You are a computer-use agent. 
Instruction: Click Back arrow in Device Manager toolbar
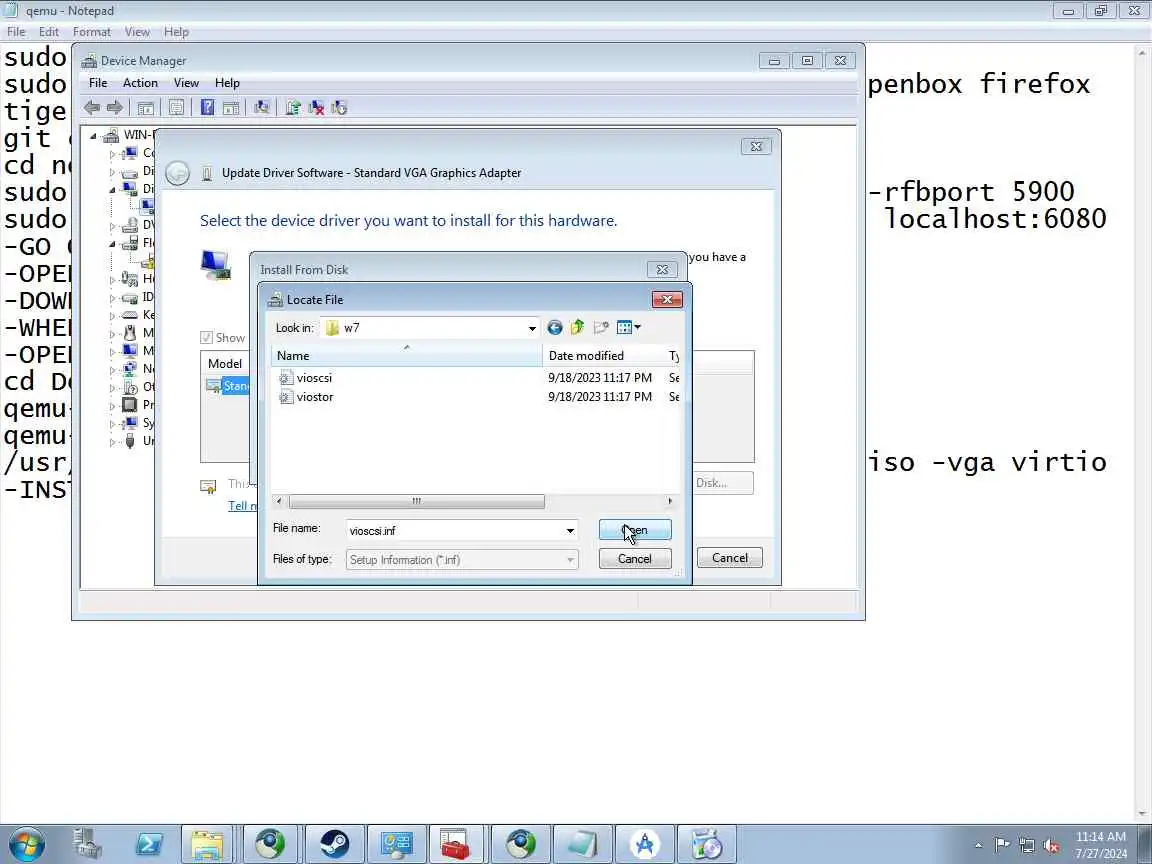pyautogui.click(x=92, y=107)
